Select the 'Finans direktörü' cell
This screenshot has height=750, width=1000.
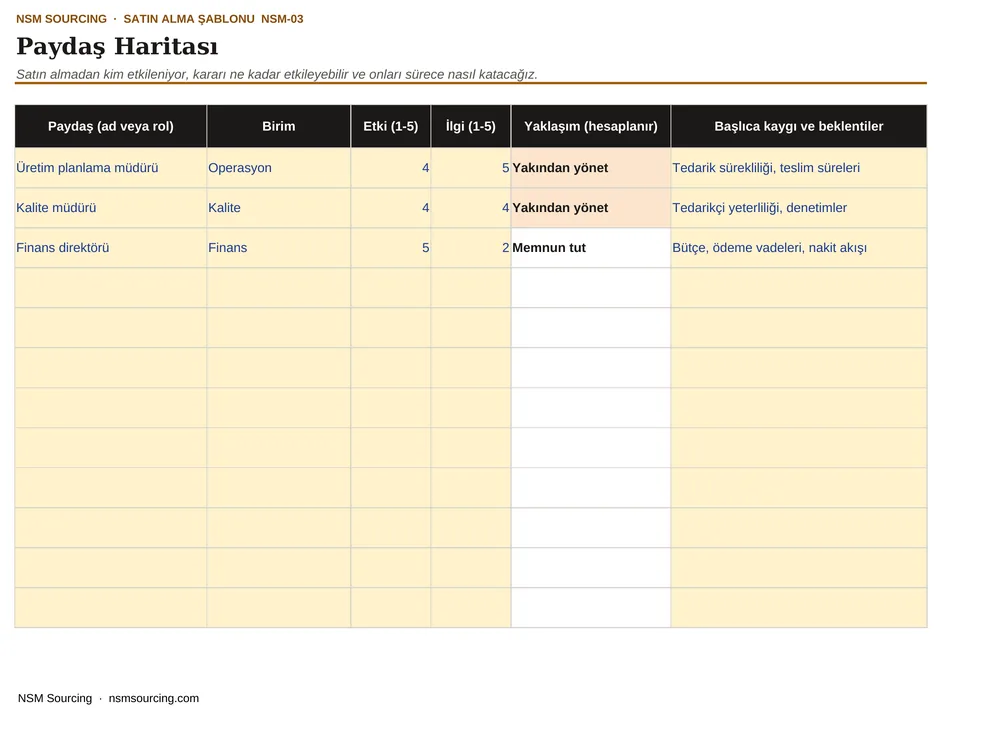[111, 248]
